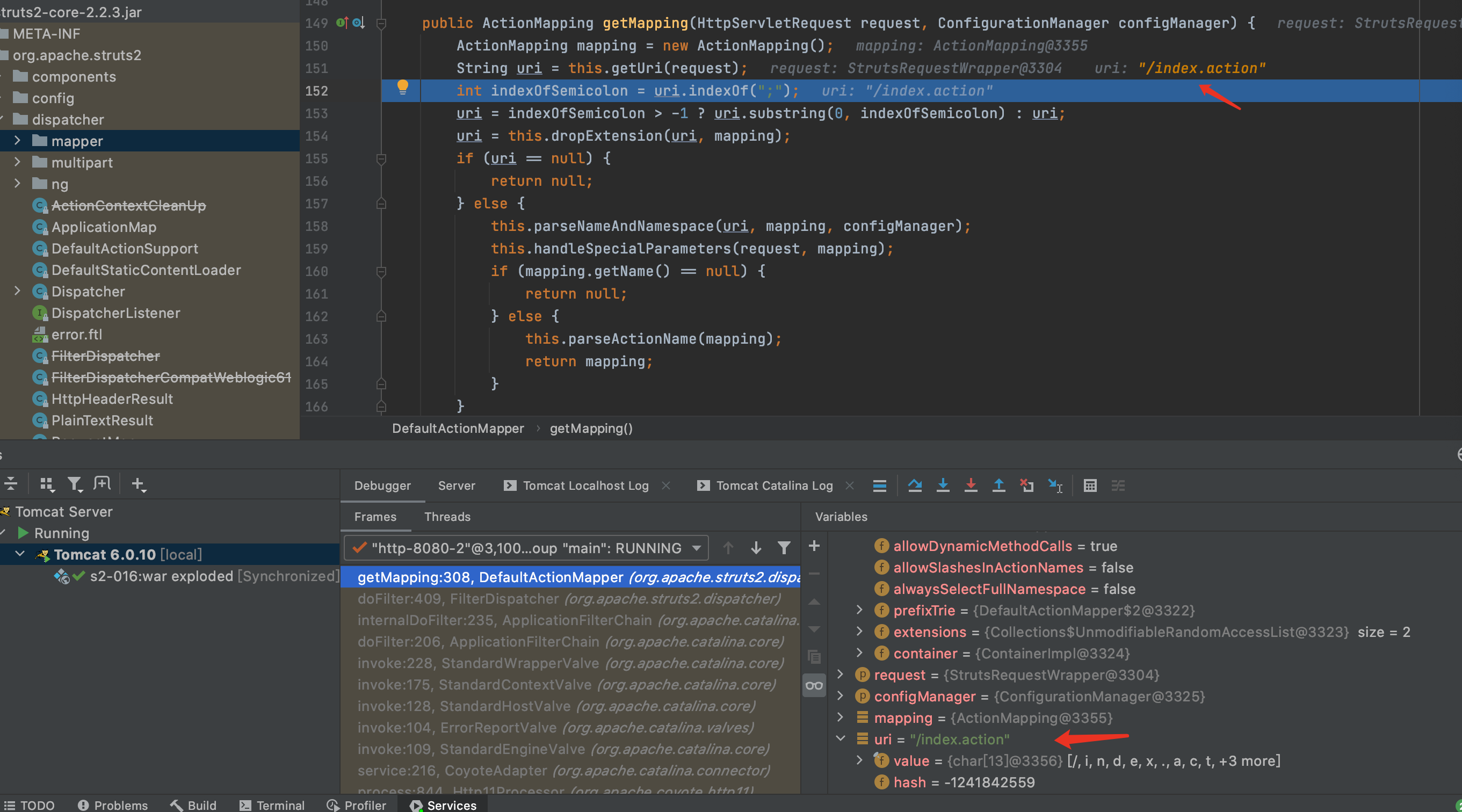Add a new service with plus icon
The width and height of the screenshot is (1462, 812).
coord(138,484)
